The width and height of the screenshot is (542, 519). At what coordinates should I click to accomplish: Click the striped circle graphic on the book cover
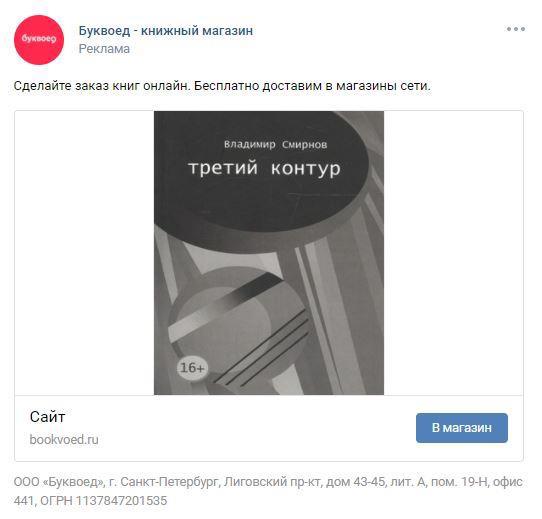239,325
